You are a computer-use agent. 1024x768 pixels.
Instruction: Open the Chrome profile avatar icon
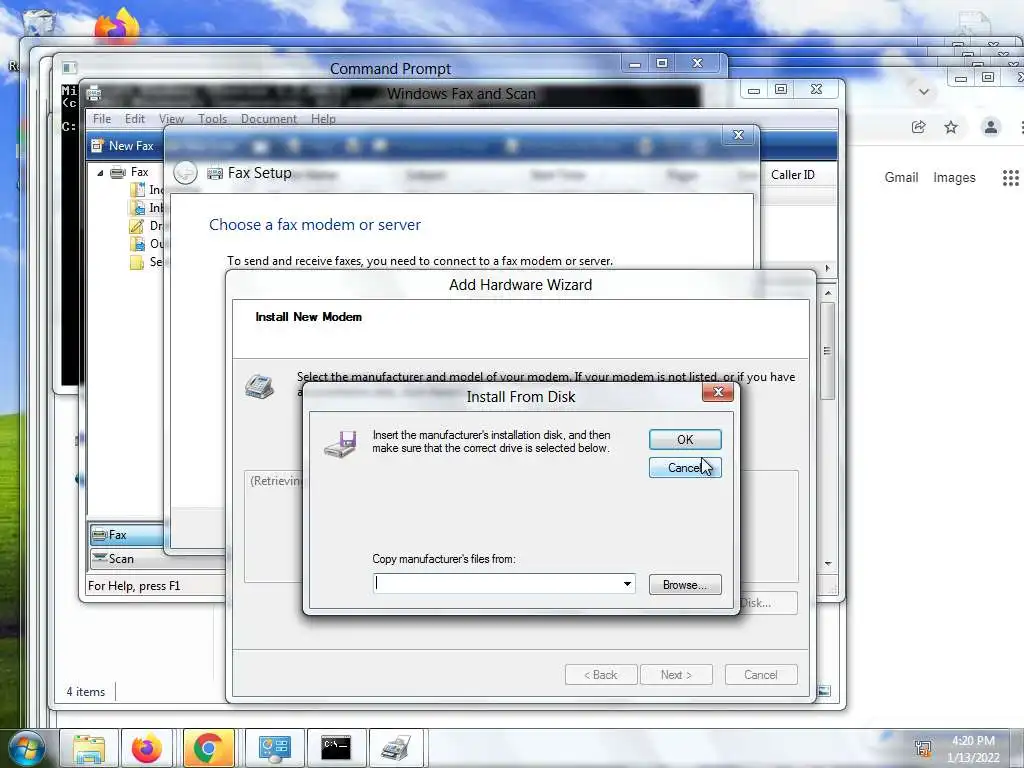click(991, 127)
